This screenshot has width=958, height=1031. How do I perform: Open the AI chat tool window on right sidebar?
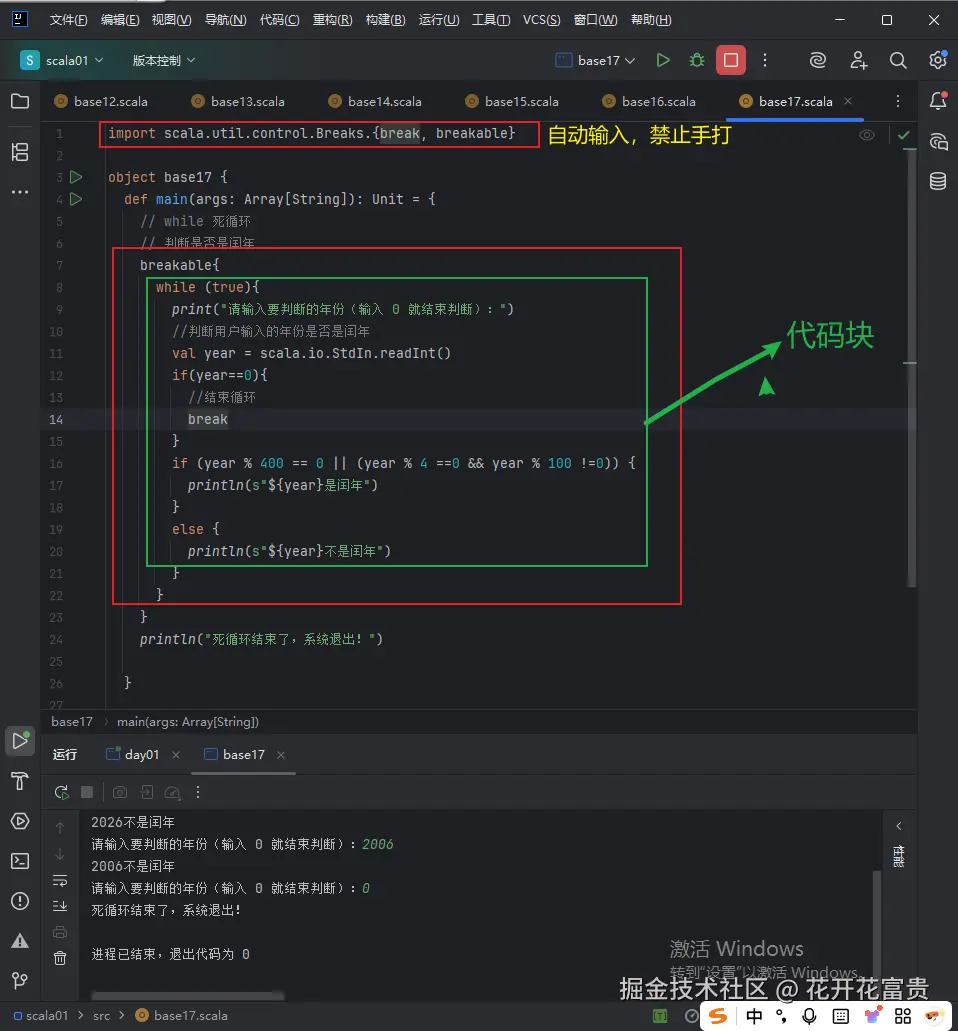tap(938, 141)
